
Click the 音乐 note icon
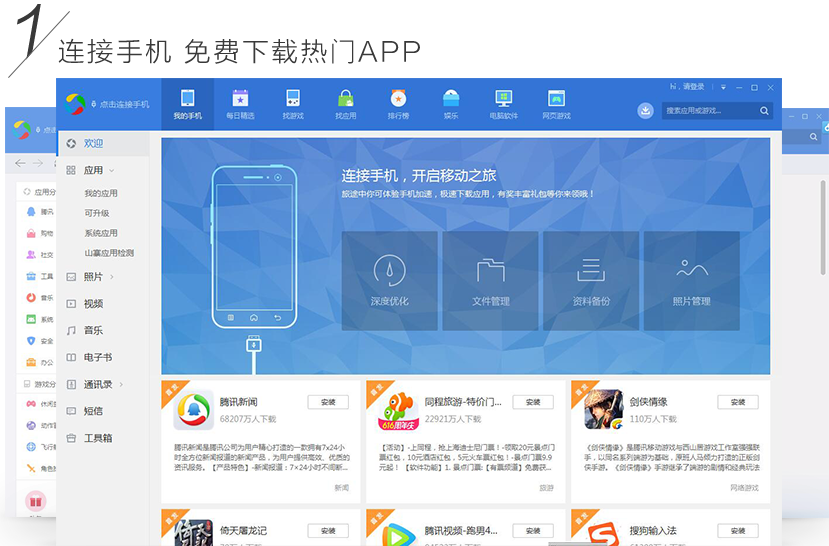pyautogui.click(x=71, y=330)
